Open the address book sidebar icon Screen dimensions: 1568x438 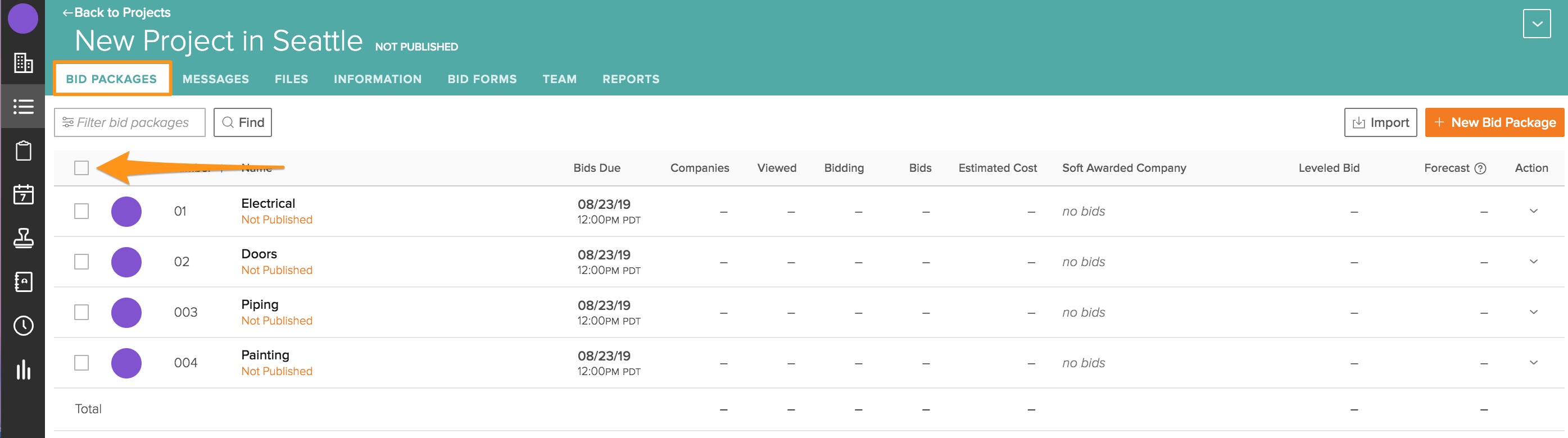[x=23, y=282]
